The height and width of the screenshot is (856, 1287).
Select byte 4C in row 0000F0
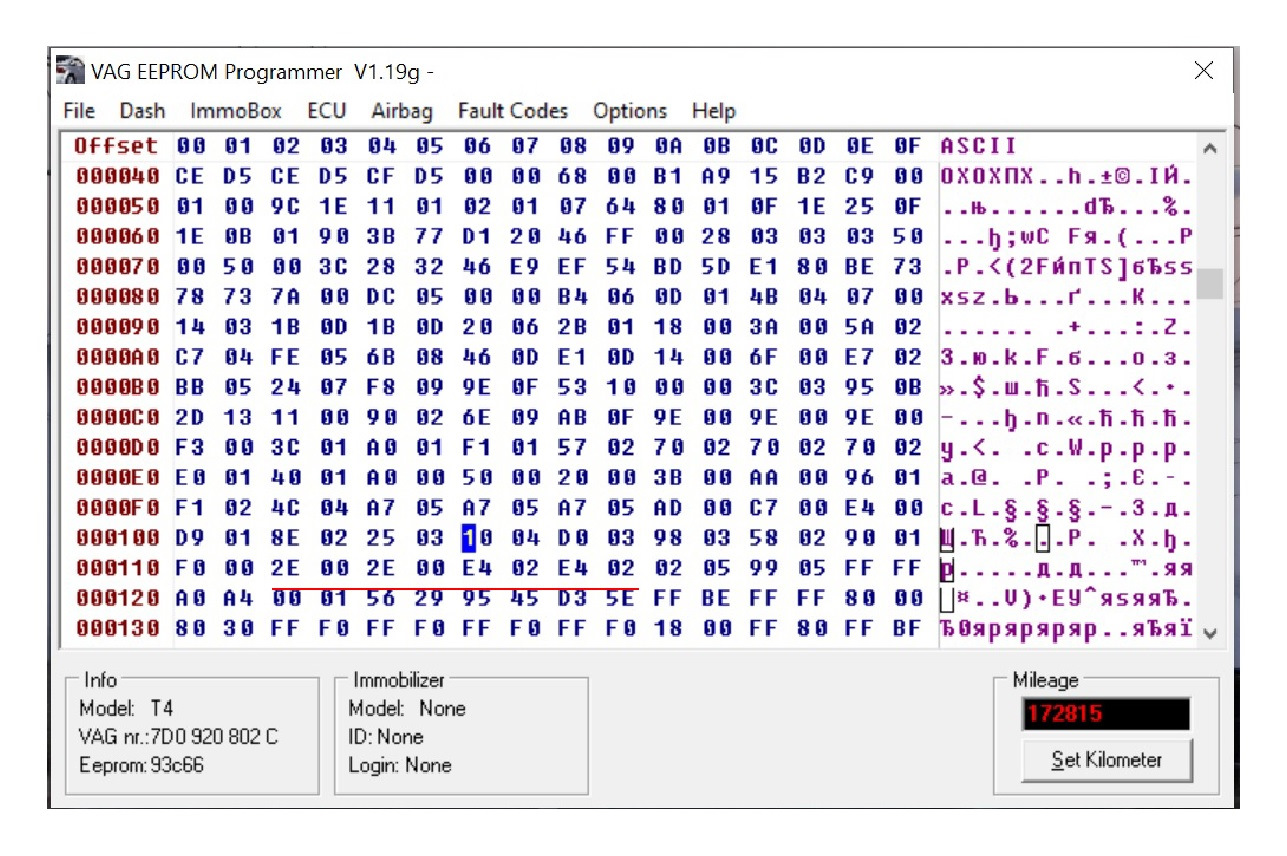[286, 507]
